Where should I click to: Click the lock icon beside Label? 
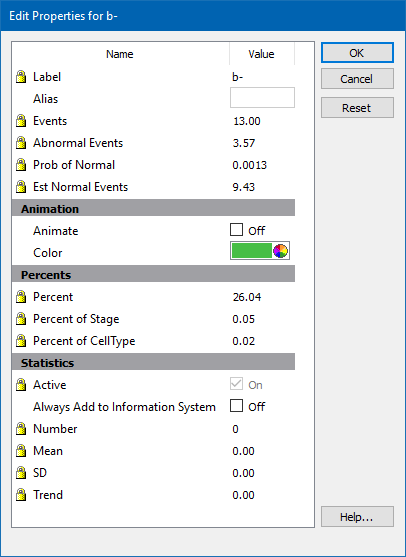[21, 77]
